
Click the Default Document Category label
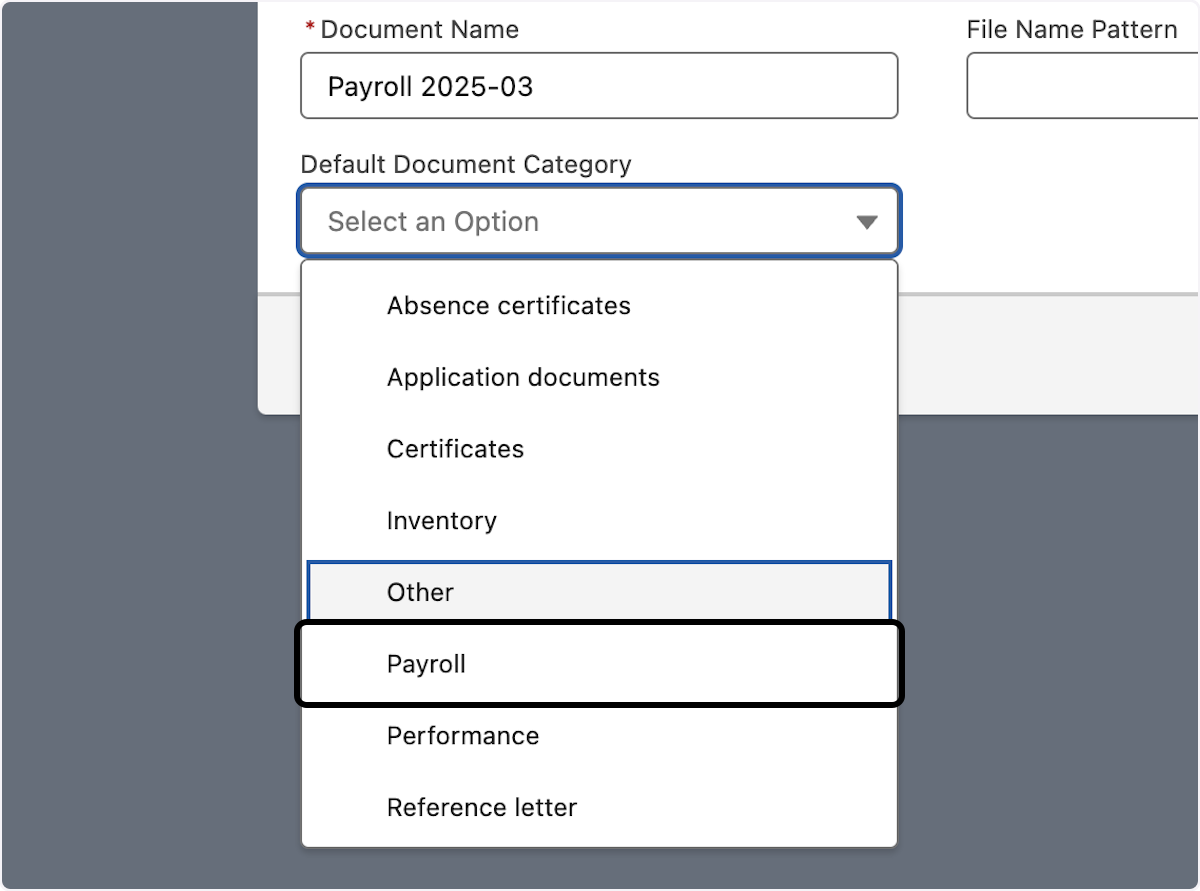(x=465, y=165)
